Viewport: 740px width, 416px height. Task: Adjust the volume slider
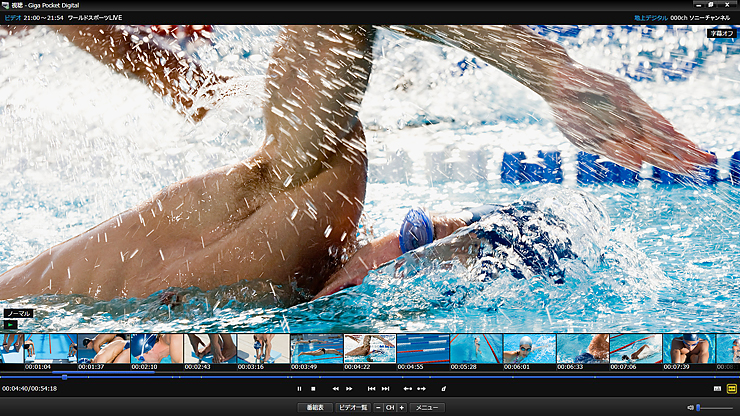[x=714, y=408]
